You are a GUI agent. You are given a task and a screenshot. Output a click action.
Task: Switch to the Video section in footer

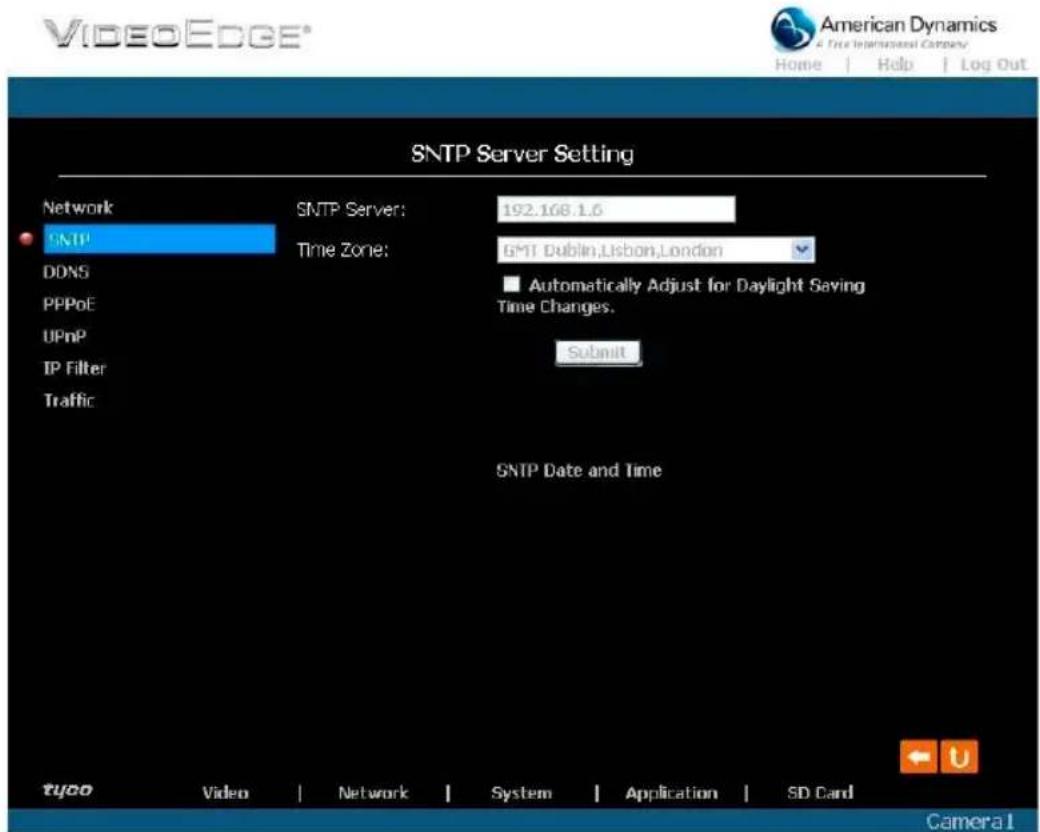click(226, 793)
